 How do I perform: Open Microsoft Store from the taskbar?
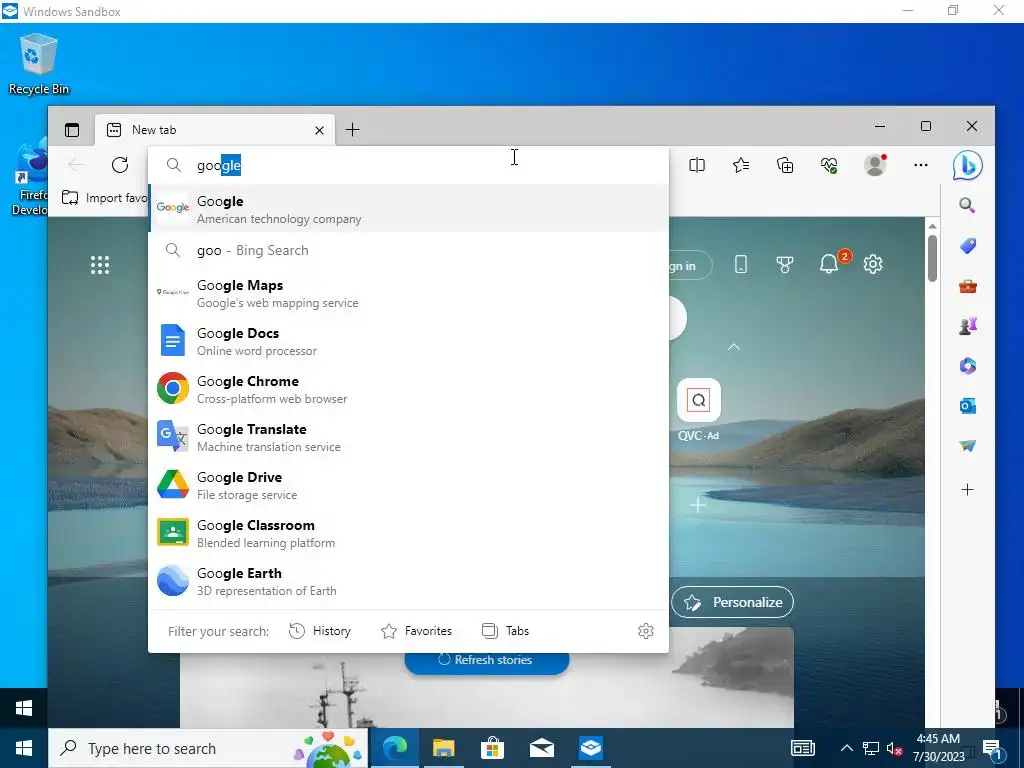tap(492, 748)
